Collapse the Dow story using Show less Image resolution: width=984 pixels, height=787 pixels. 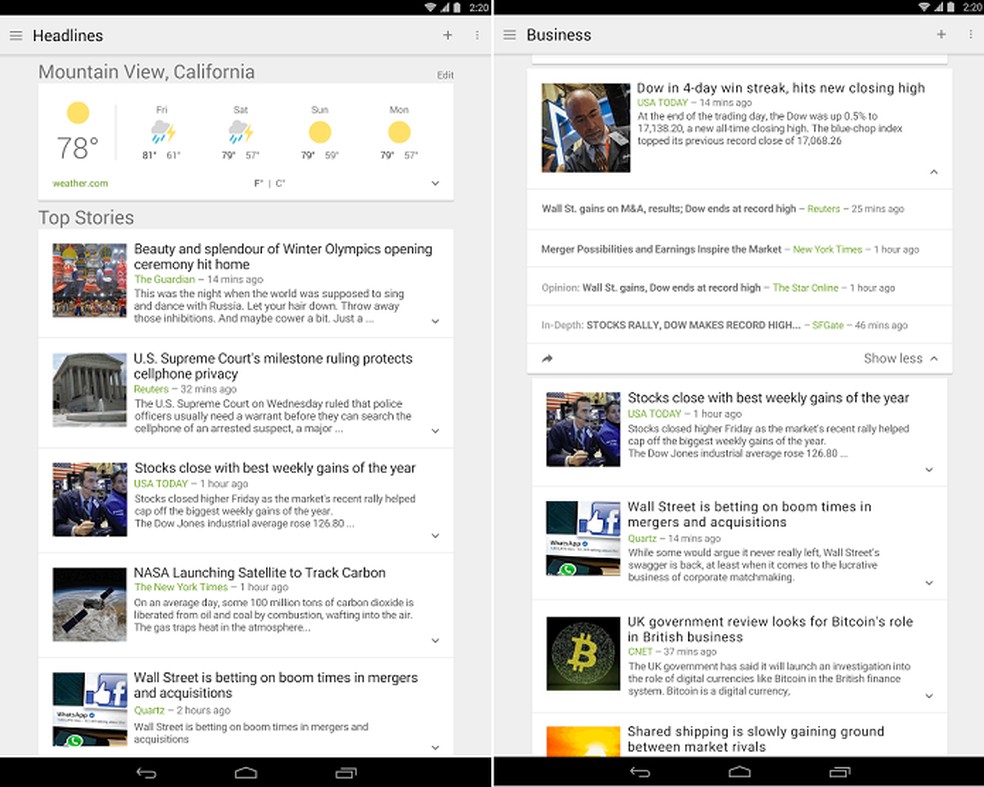tap(898, 358)
